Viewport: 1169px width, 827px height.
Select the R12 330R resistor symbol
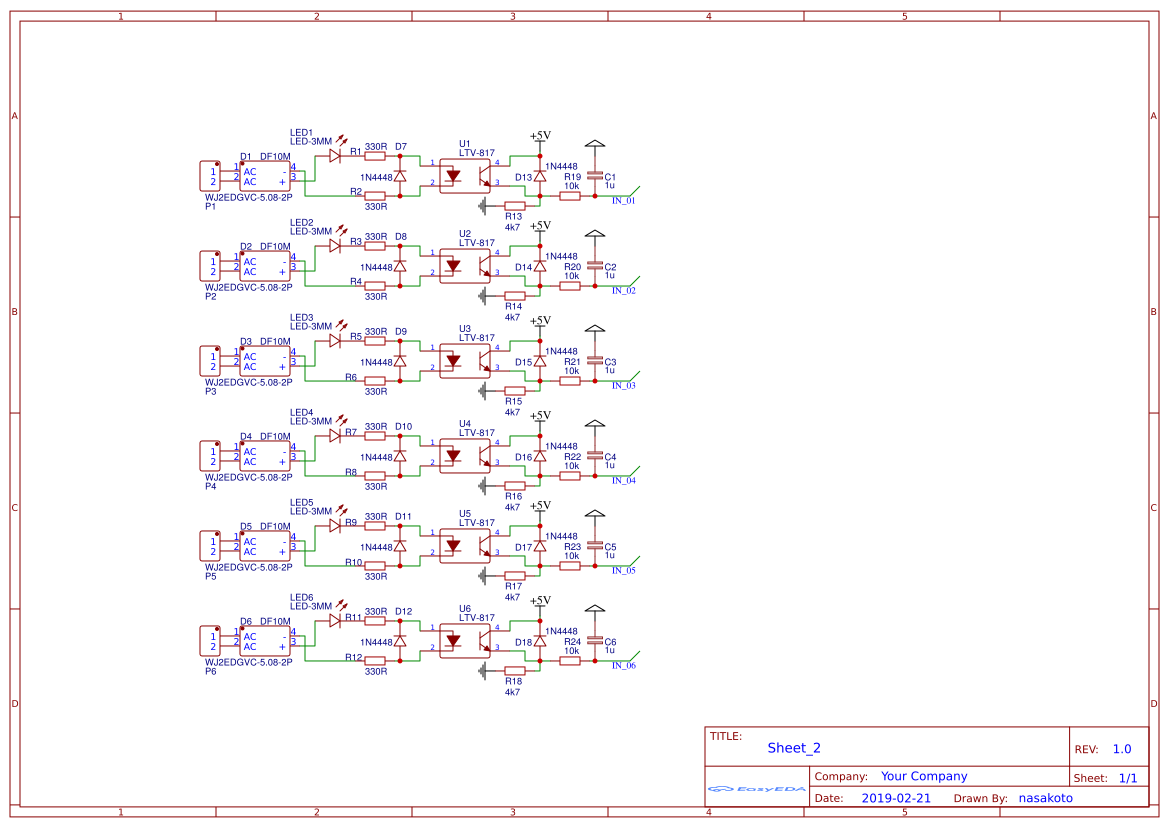click(x=375, y=662)
